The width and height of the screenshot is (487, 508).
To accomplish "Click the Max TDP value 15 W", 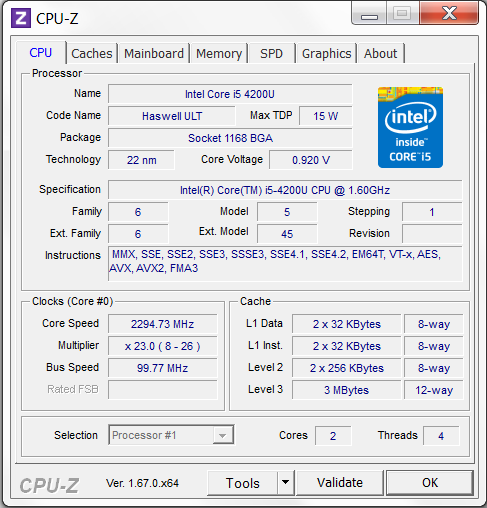I will pos(325,116).
